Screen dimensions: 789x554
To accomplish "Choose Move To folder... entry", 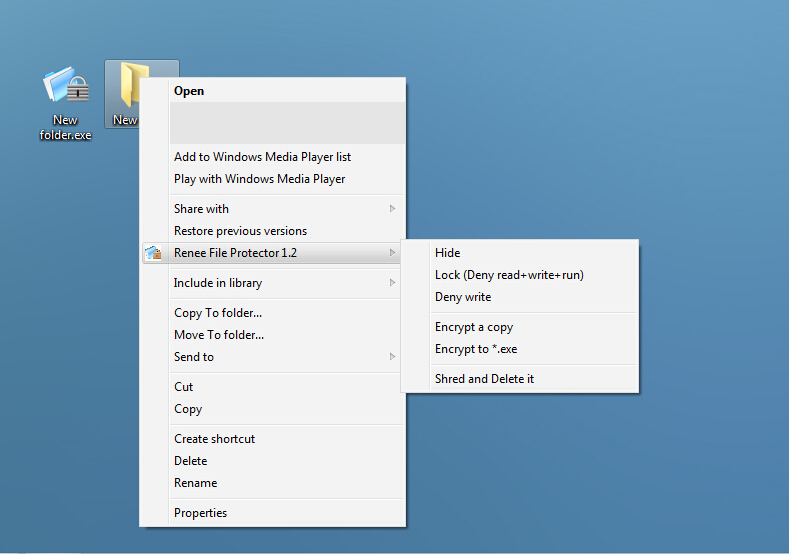I will click(219, 335).
